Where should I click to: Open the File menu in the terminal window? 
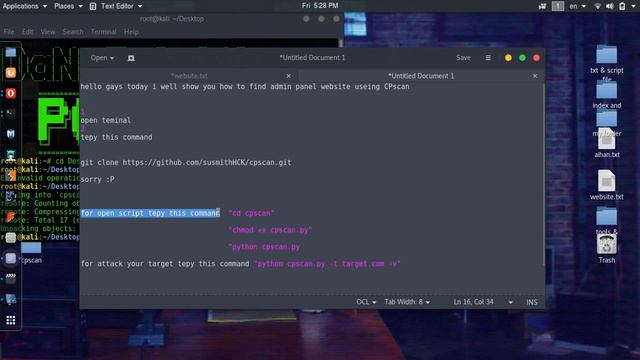(x=9, y=32)
